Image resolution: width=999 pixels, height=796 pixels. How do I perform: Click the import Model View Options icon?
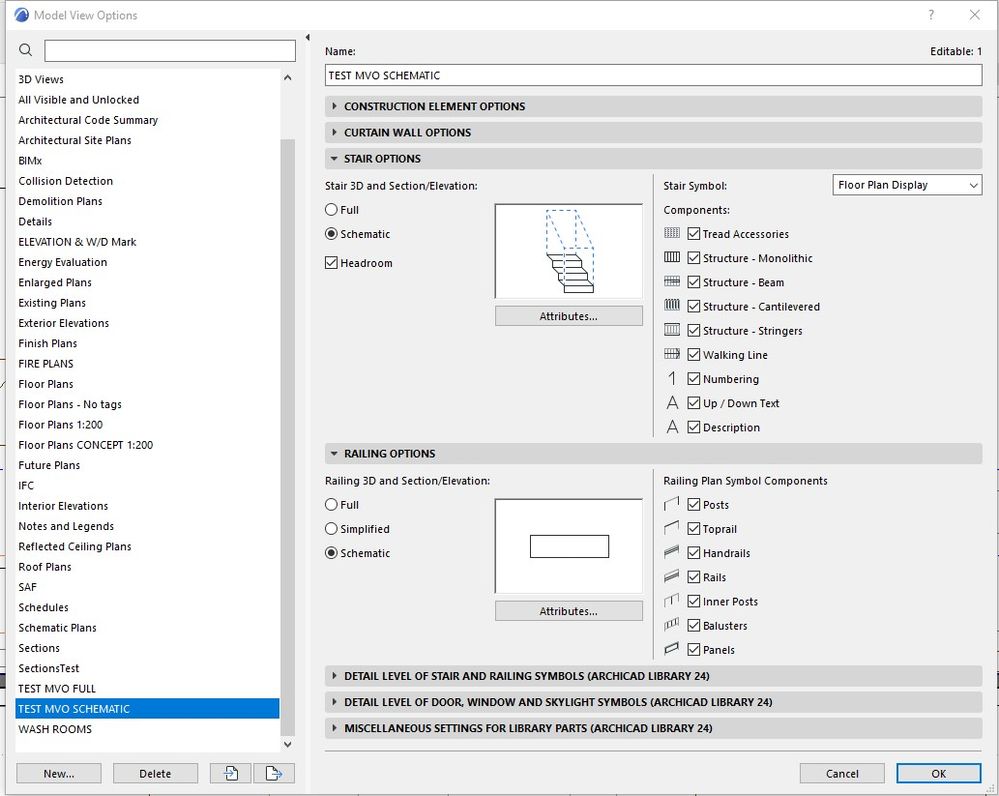point(231,773)
